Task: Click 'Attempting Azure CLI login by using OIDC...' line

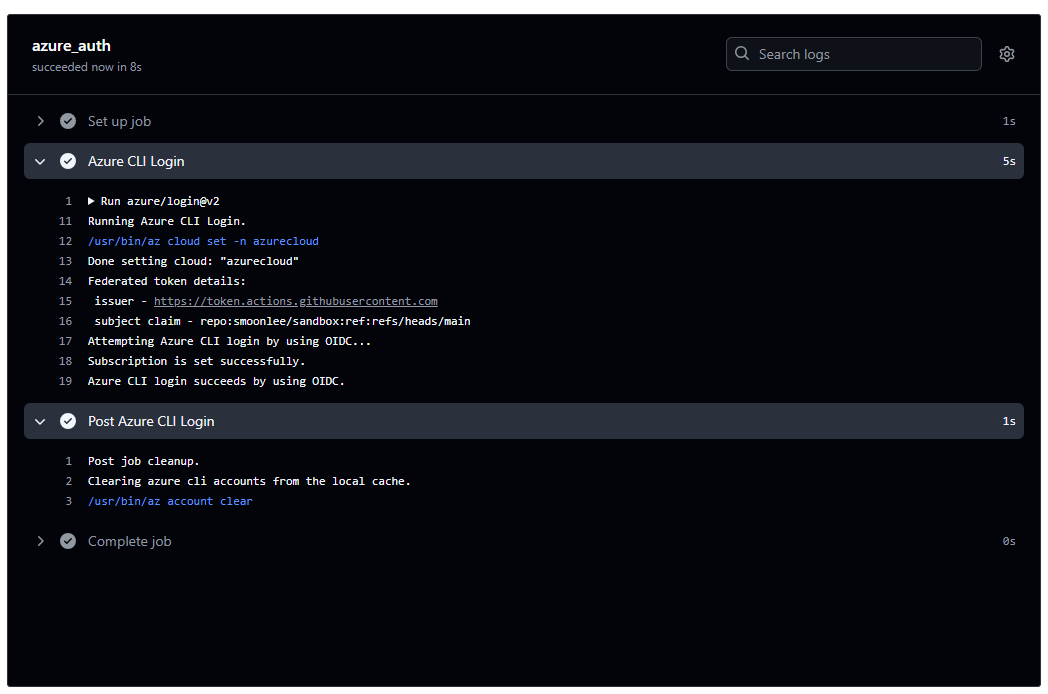Action: coord(229,341)
